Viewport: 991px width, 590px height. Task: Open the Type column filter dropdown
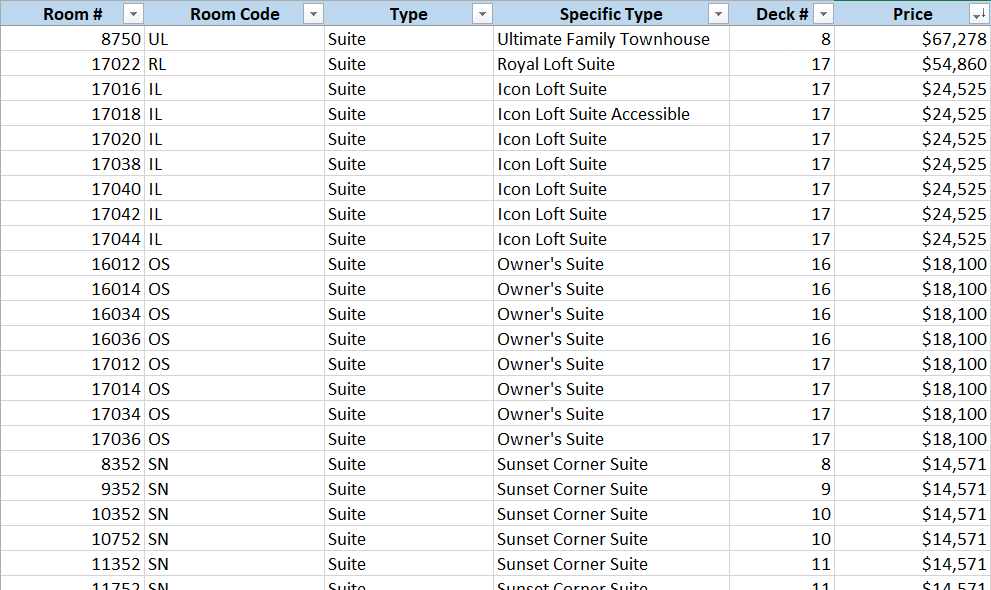(482, 13)
